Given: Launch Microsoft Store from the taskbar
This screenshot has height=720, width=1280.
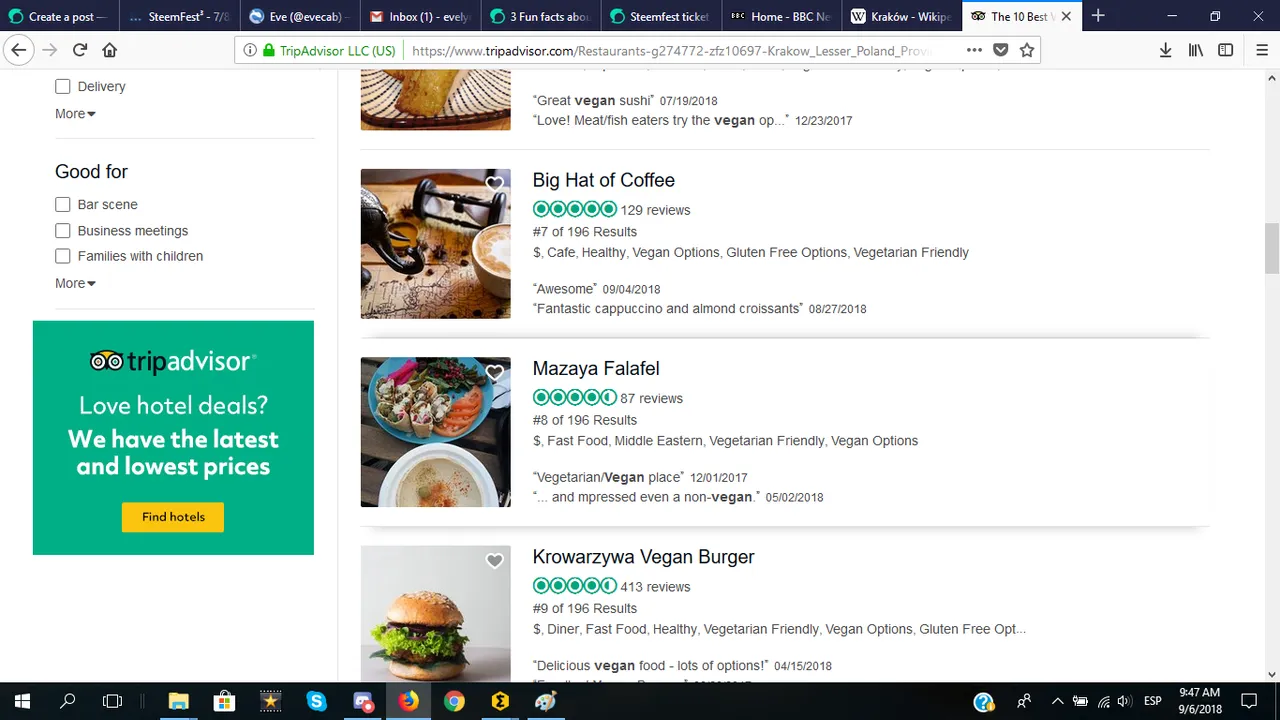Looking at the screenshot, I should click(x=224, y=701).
